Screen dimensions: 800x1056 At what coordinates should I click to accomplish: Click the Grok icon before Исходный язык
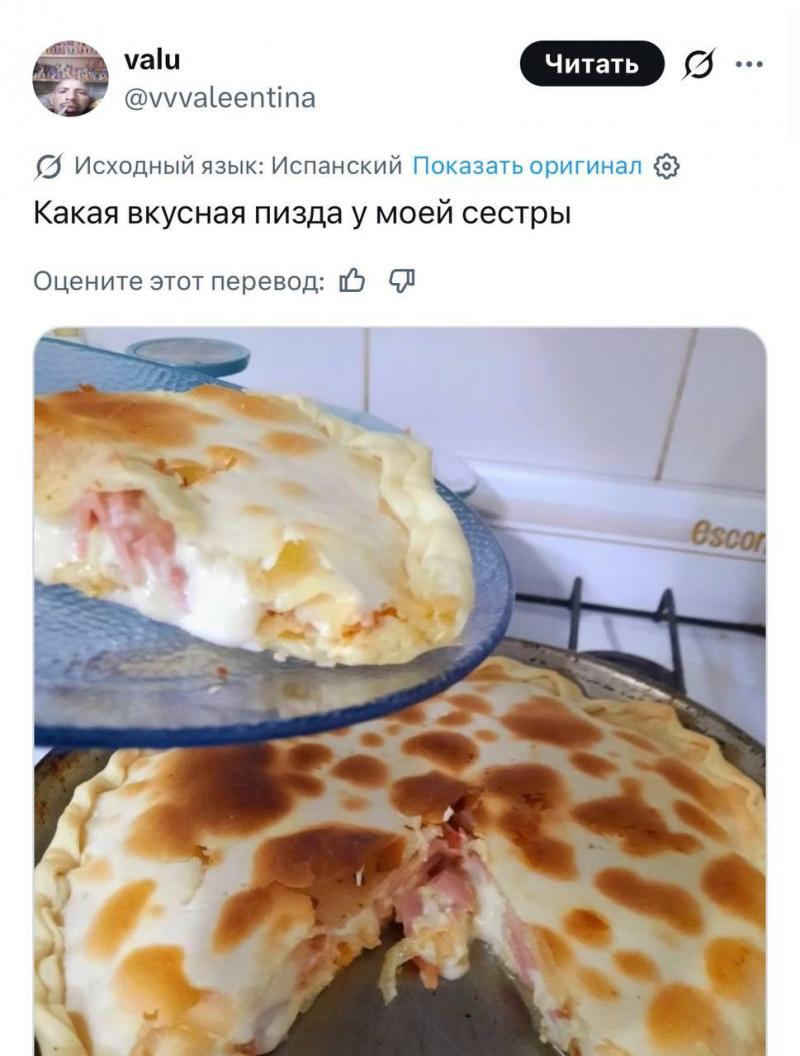(x=48, y=166)
